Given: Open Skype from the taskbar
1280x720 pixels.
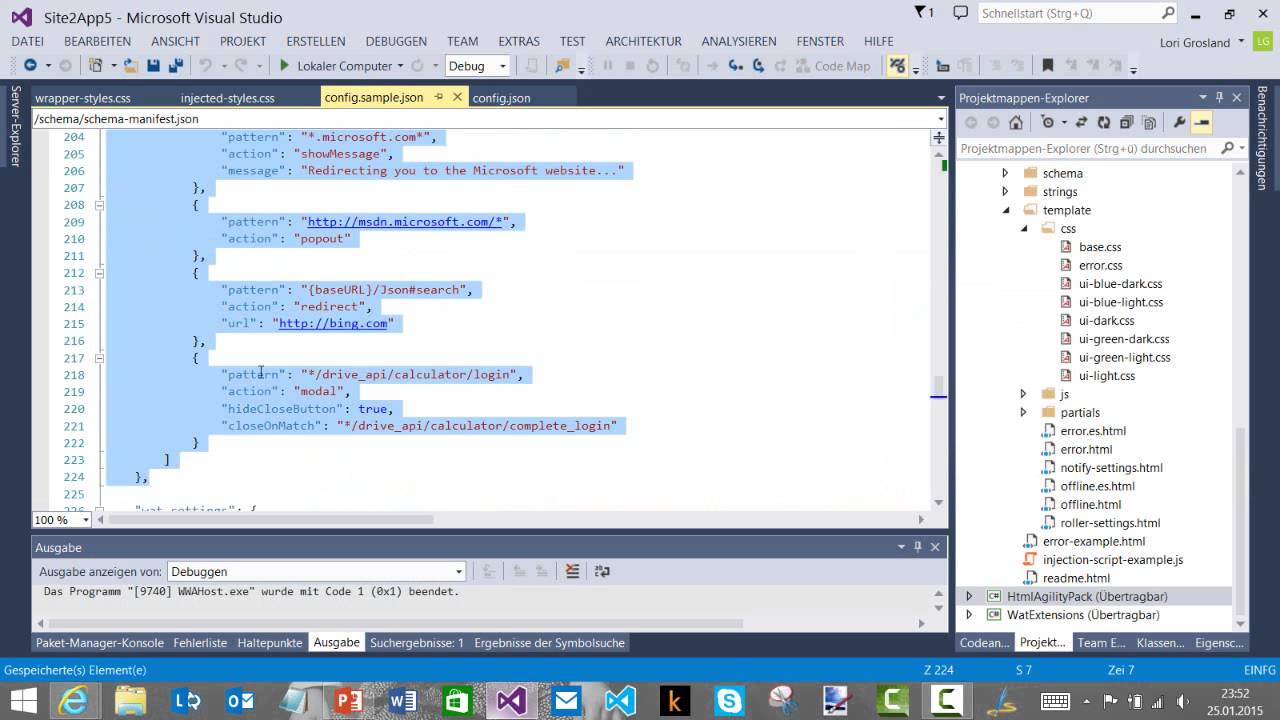Looking at the screenshot, I should 729,700.
